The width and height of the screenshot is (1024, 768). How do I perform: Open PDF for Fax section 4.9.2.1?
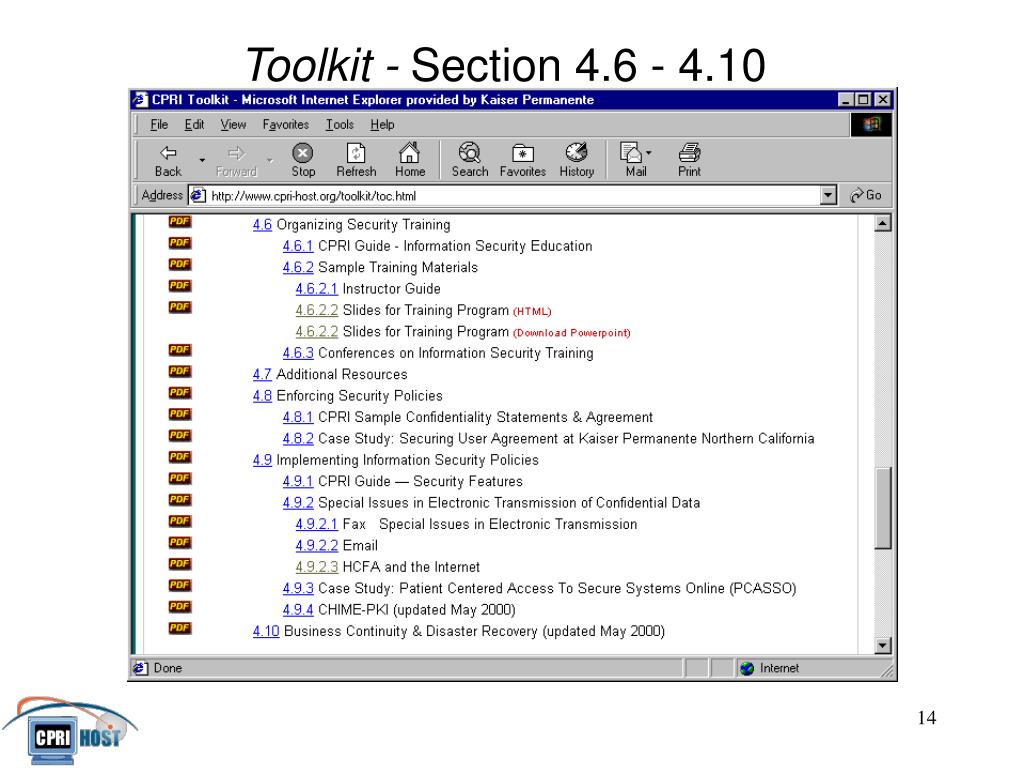180,521
